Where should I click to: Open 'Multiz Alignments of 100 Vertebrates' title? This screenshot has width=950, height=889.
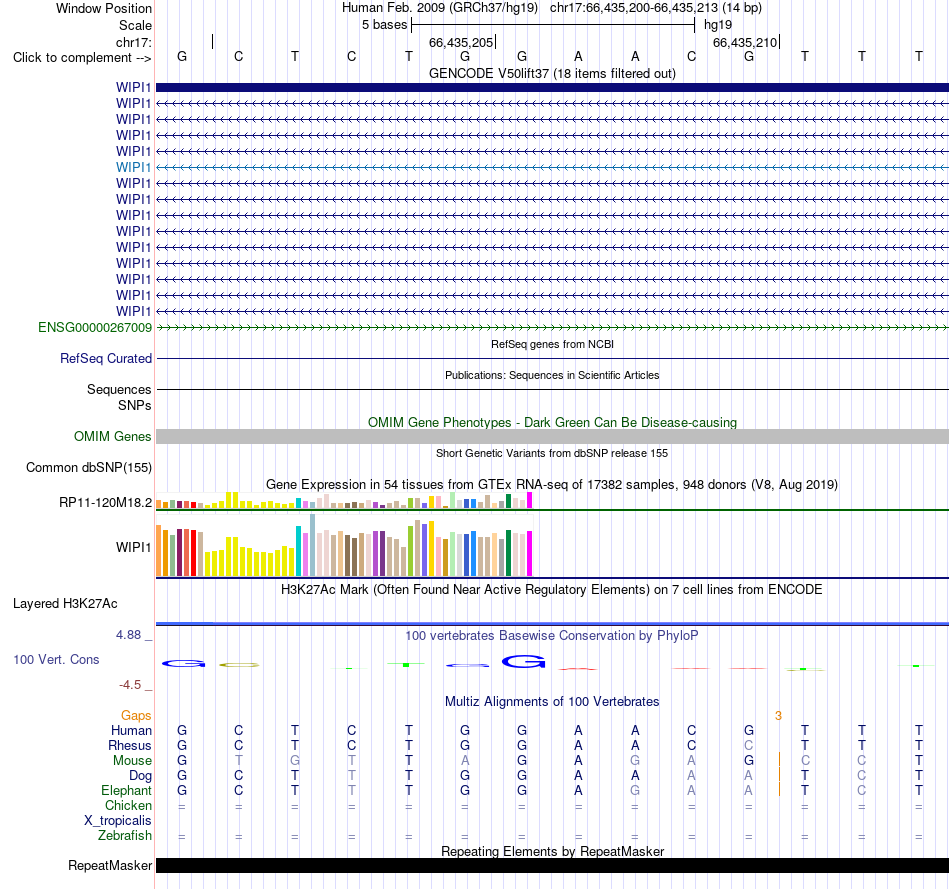pos(552,702)
